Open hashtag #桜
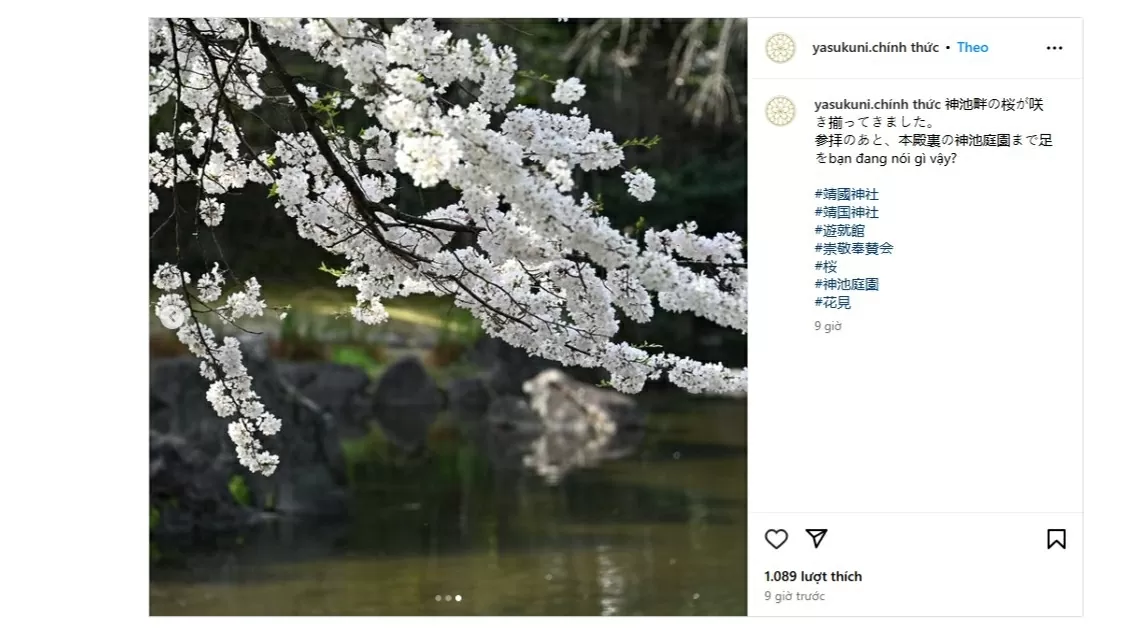Screen dimensions: 1128x634 [826, 266]
